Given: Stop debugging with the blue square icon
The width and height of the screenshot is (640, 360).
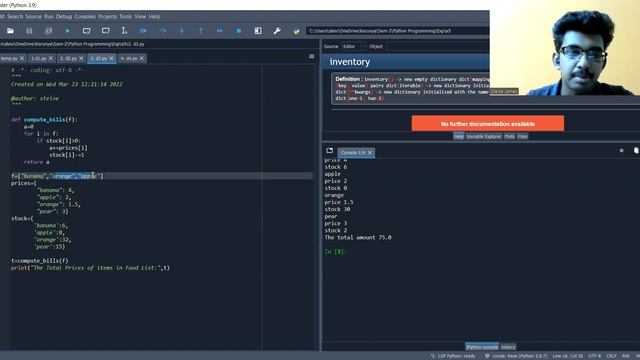Looking at the screenshot, I should (x=239, y=31).
